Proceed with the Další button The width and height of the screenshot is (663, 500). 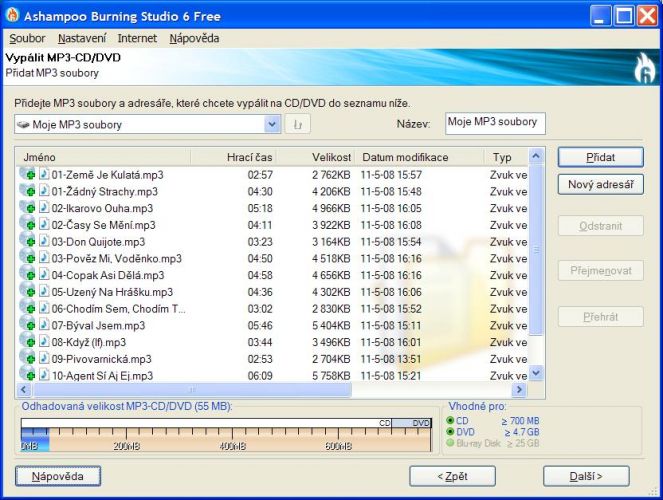[586, 476]
